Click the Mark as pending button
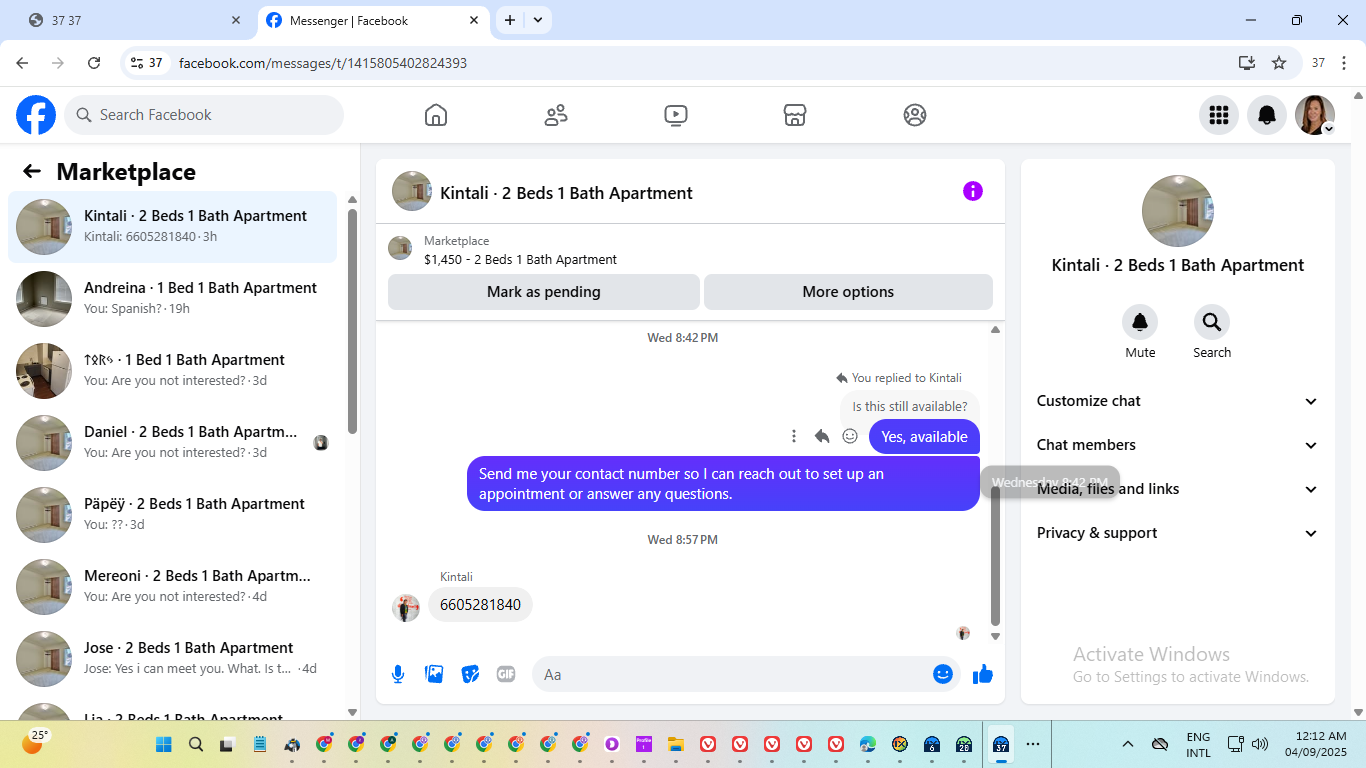The width and height of the screenshot is (1366, 768). pos(544,292)
